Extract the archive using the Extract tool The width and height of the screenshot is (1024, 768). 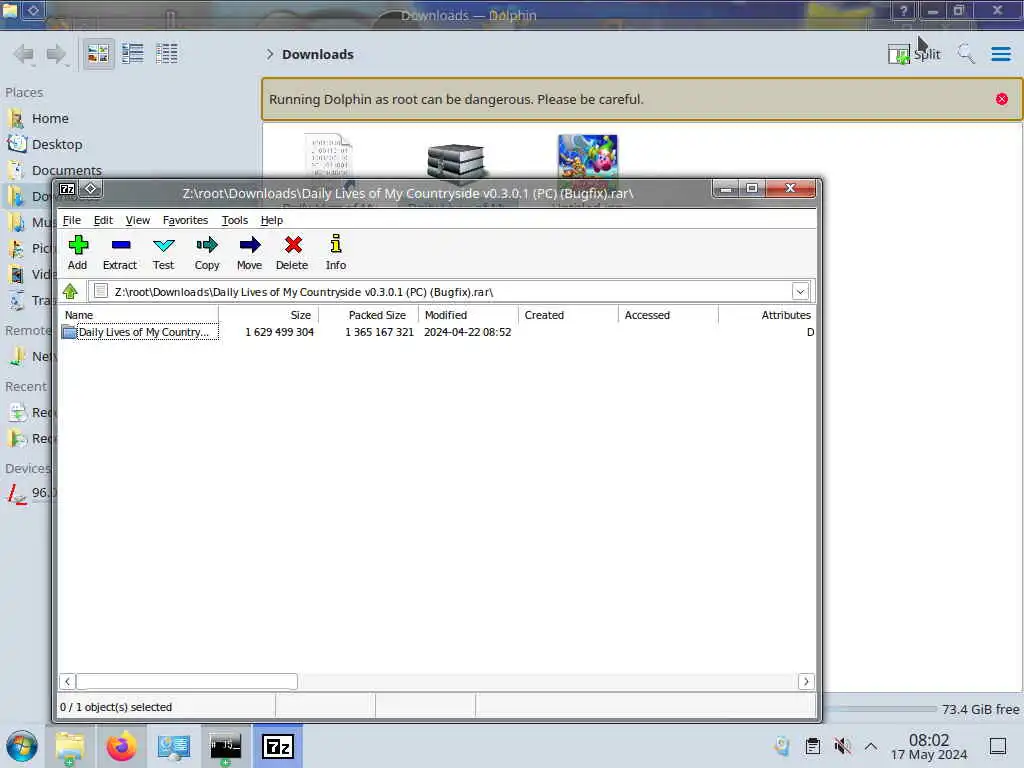coord(120,253)
